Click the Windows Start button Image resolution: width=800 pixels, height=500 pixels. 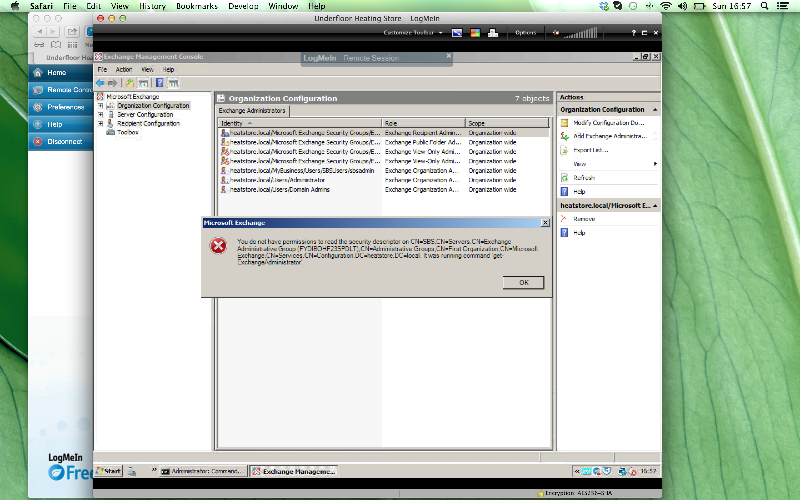point(109,471)
